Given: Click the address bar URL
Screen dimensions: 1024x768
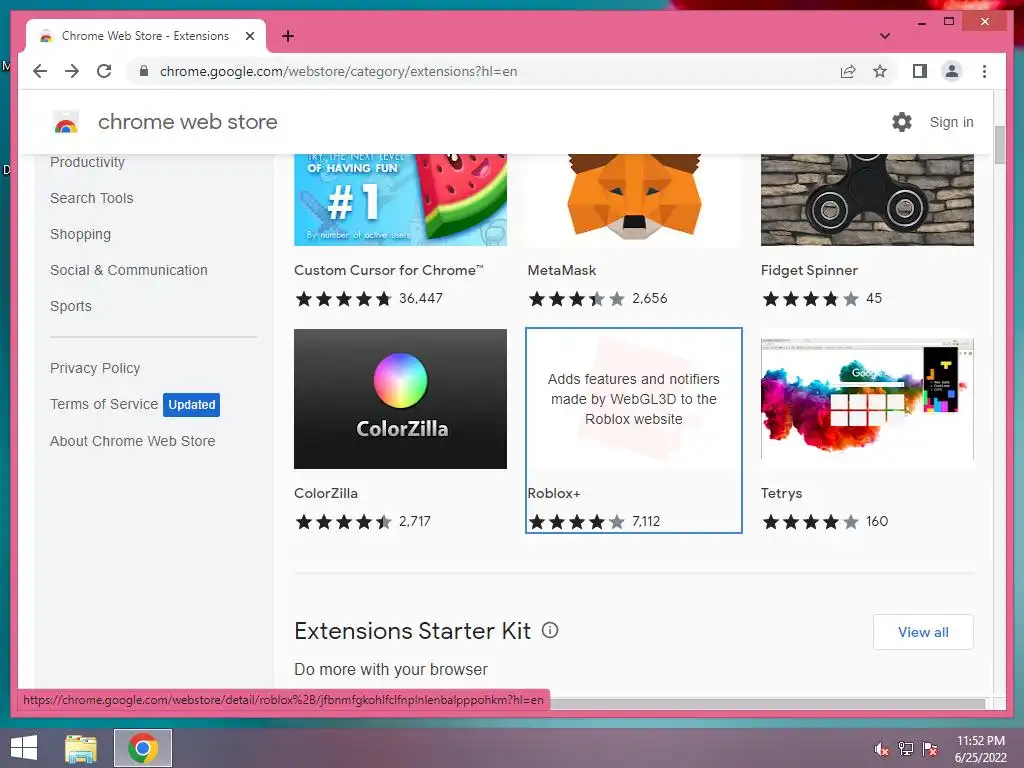Looking at the screenshot, I should 338,71.
